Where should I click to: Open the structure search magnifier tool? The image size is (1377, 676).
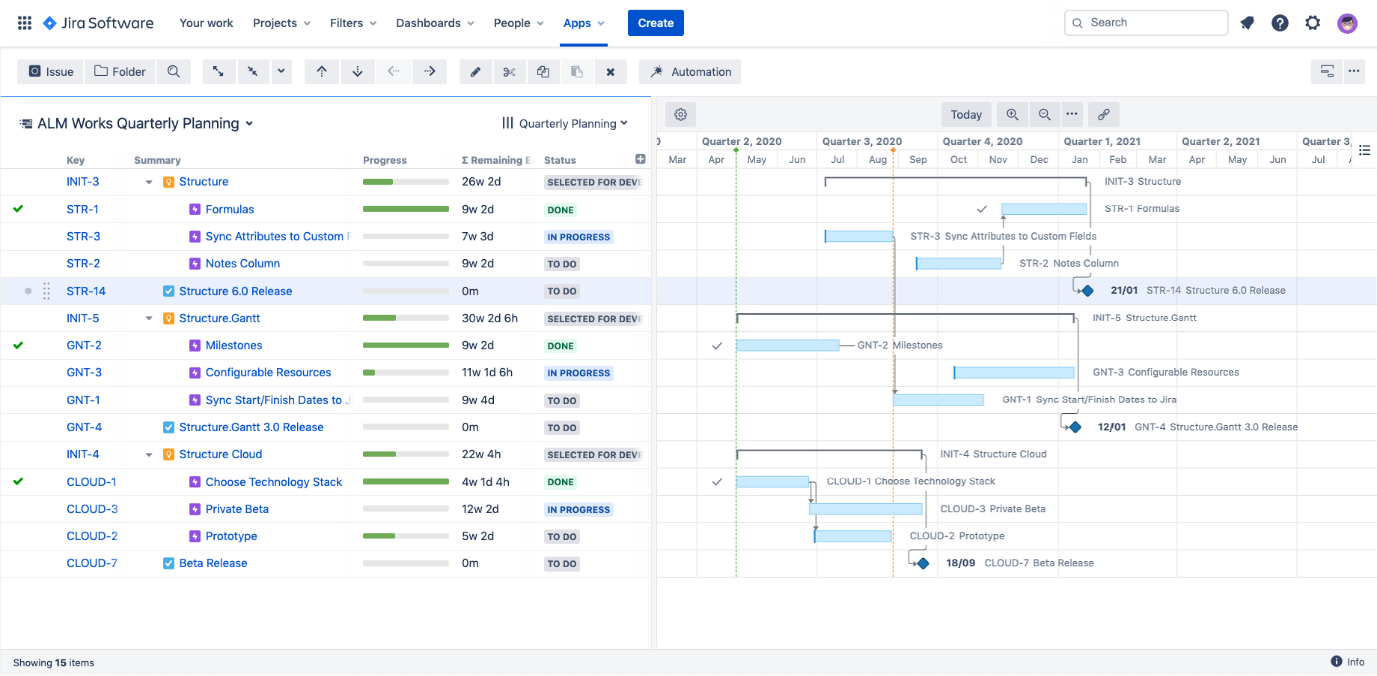click(x=174, y=72)
